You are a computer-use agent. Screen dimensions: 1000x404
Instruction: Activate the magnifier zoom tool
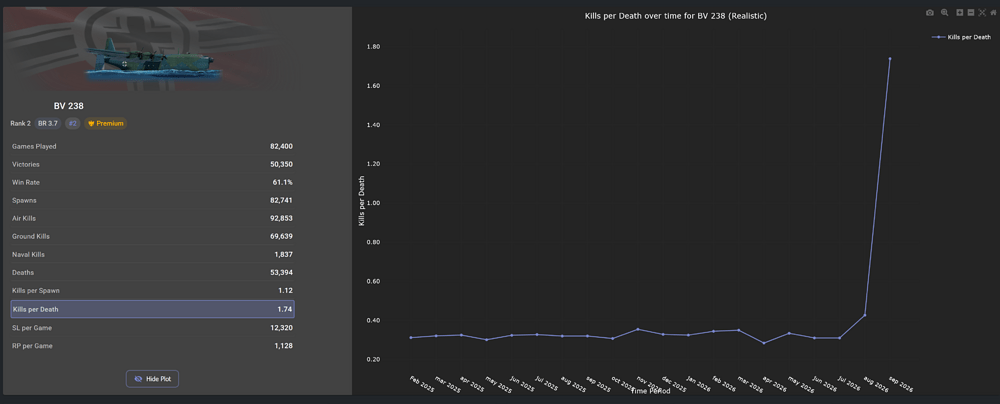(945, 13)
